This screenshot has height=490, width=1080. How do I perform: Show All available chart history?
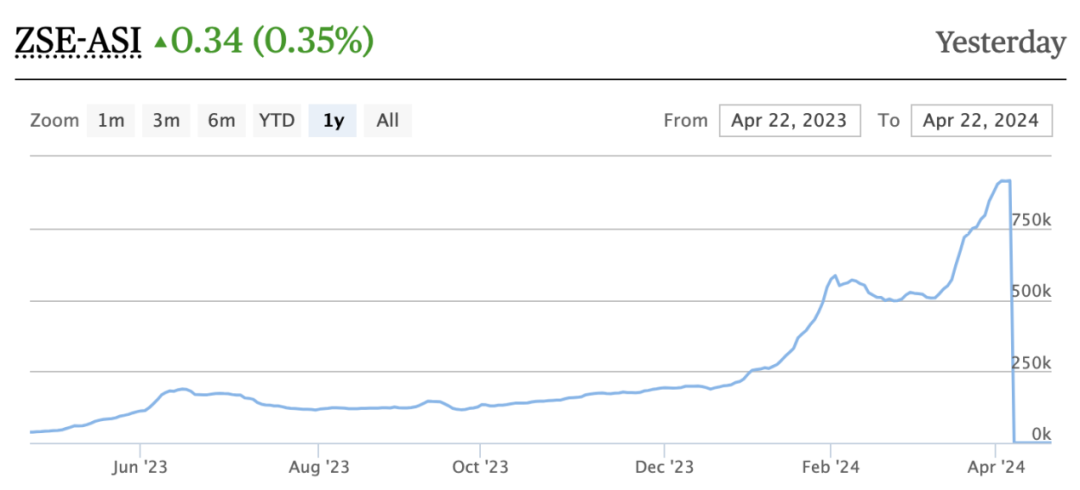click(388, 121)
